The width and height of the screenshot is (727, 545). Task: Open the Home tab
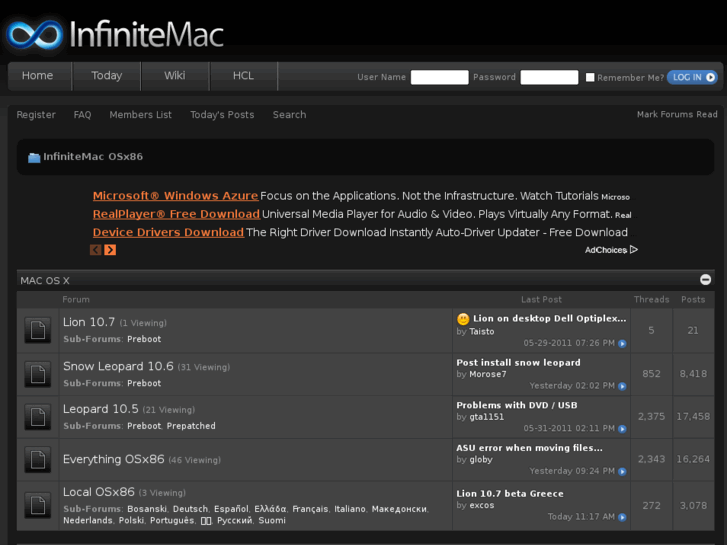pyautogui.click(x=38, y=76)
